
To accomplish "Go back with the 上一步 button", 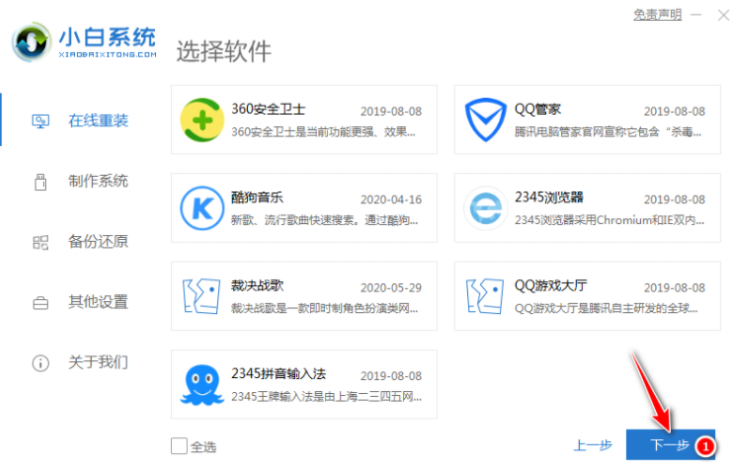I will coord(592,446).
